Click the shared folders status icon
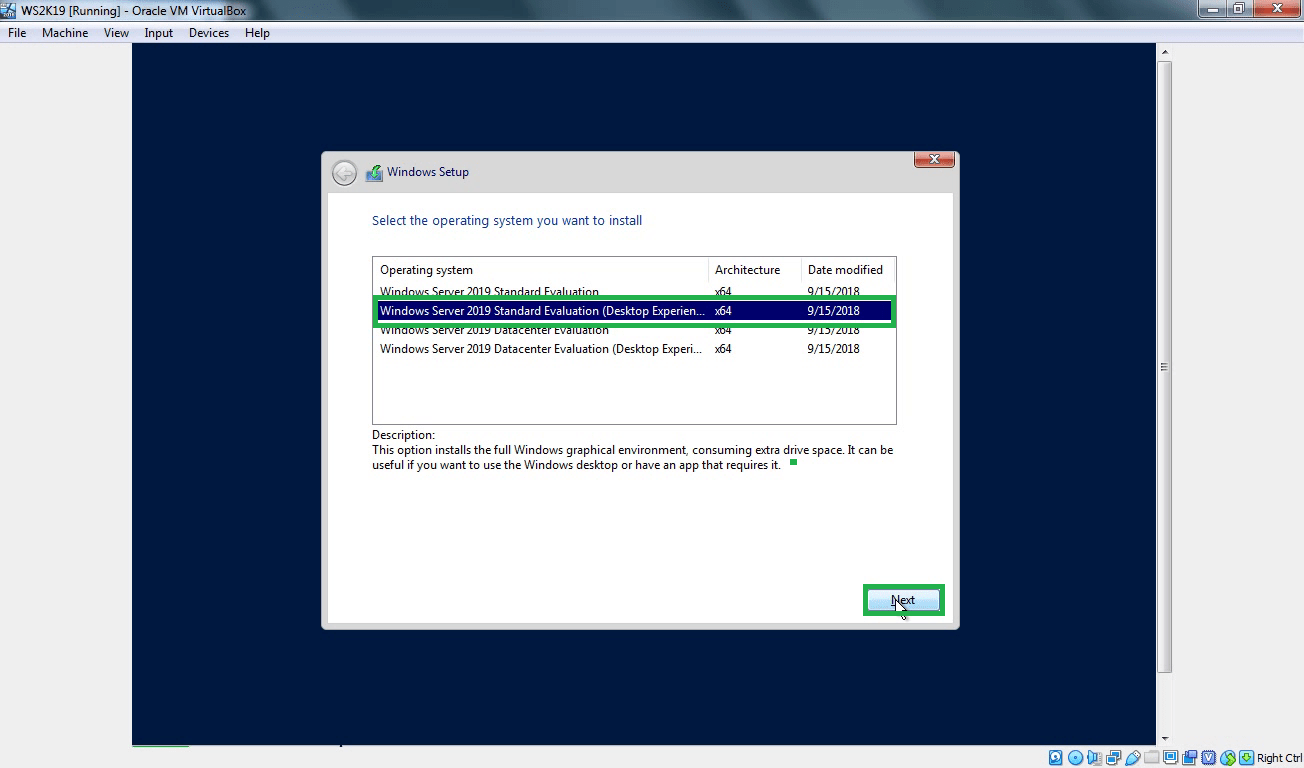Image resolution: width=1304 pixels, height=768 pixels. [x=1151, y=757]
